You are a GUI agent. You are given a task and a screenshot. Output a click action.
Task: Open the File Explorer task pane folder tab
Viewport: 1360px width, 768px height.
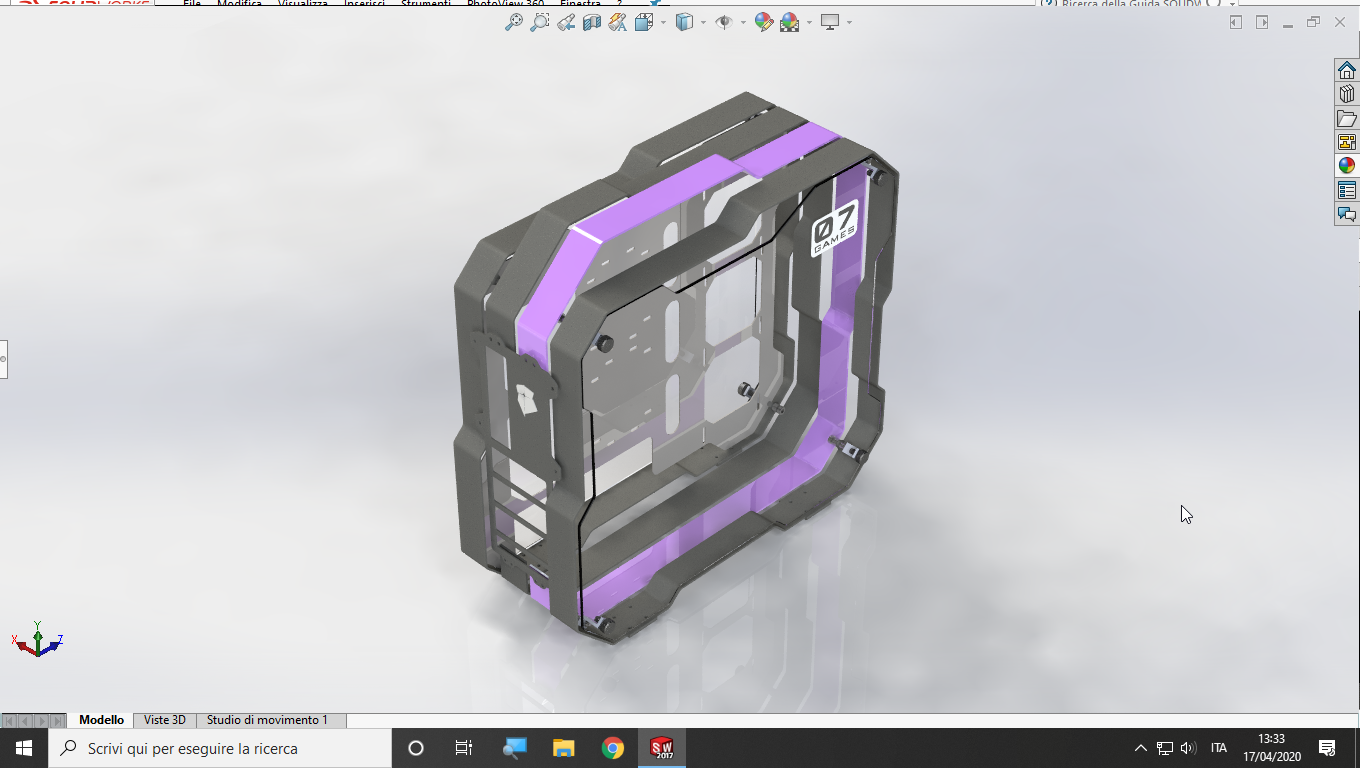(x=1347, y=118)
